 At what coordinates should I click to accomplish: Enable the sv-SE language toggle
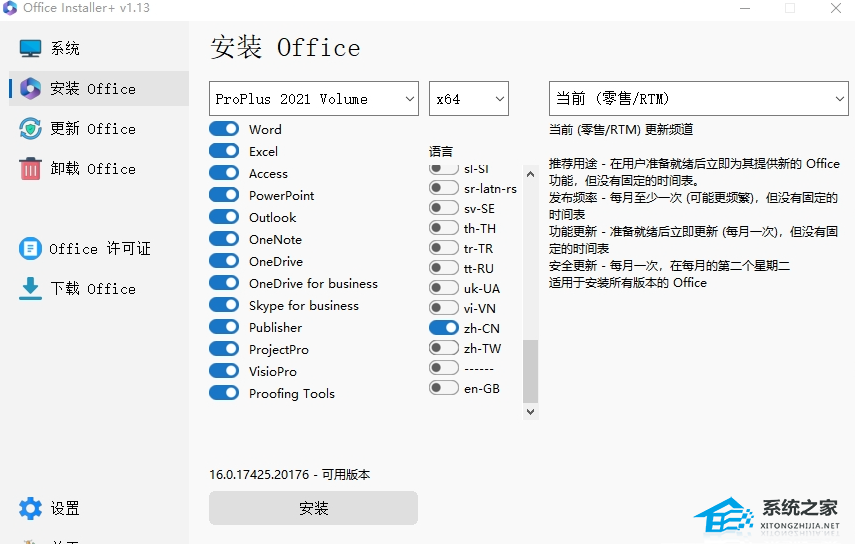tap(443, 208)
